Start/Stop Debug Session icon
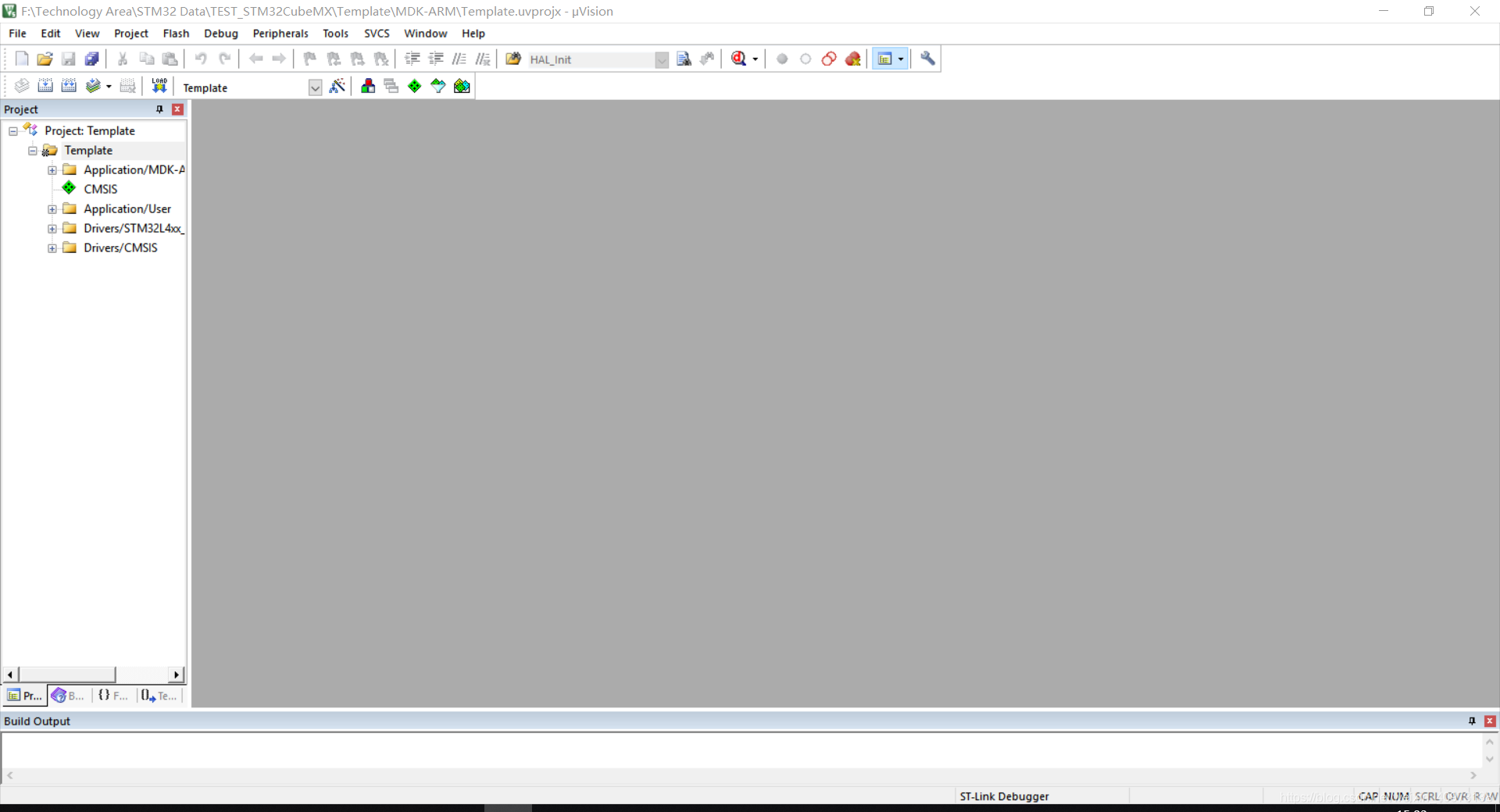The image size is (1500, 812). click(x=739, y=59)
